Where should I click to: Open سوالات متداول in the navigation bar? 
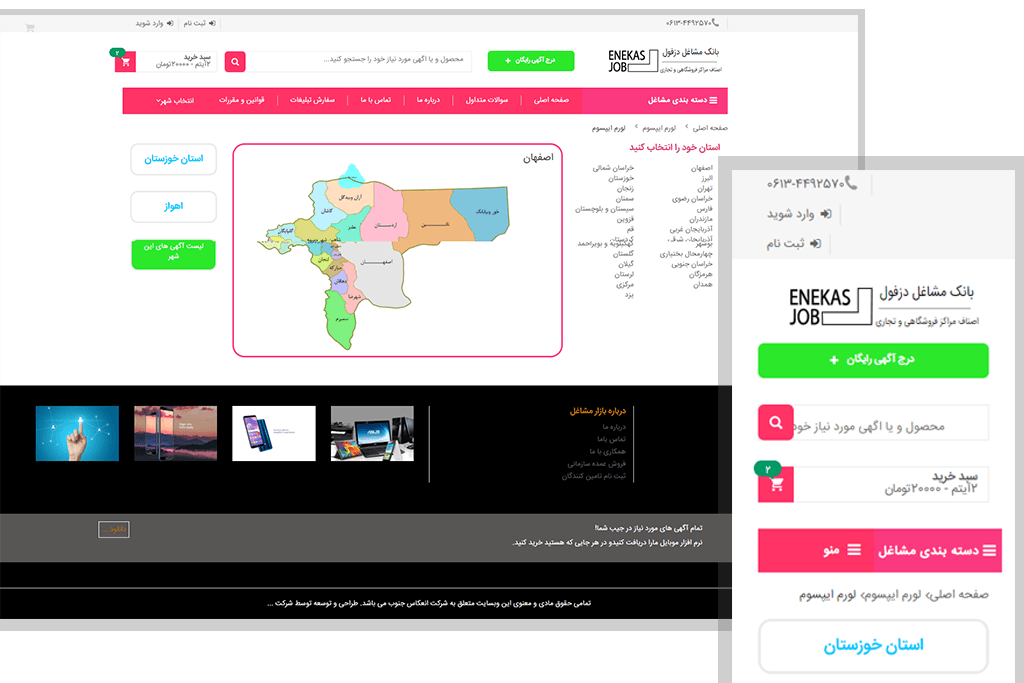tap(488, 100)
